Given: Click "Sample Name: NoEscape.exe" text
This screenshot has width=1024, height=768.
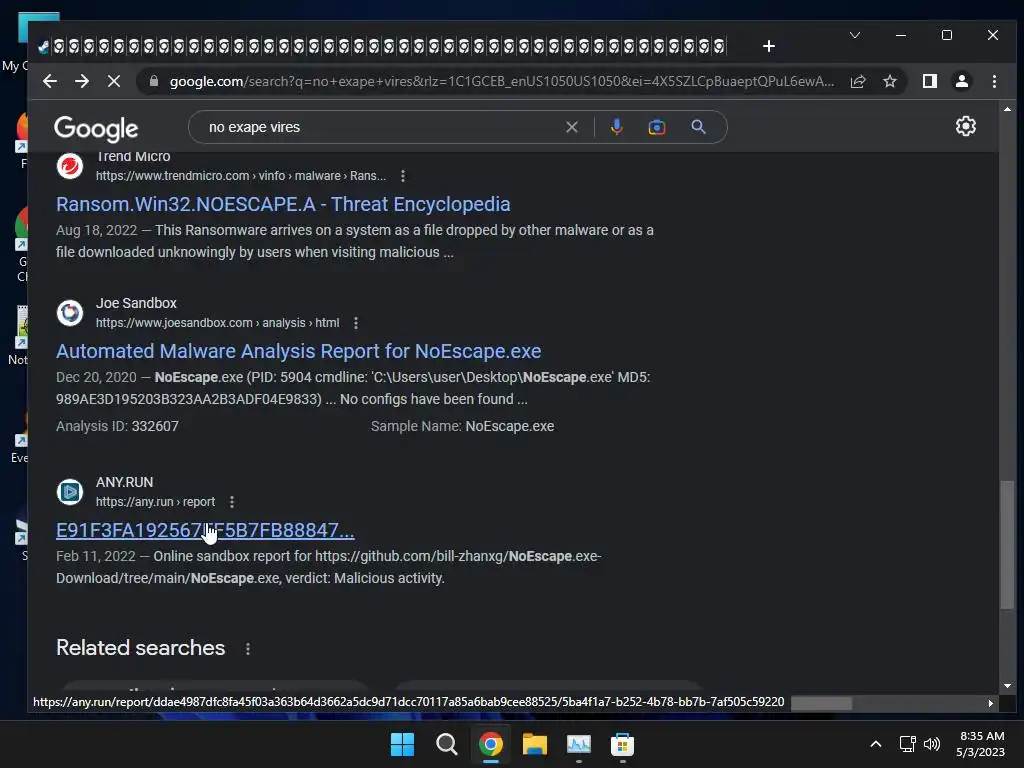Looking at the screenshot, I should click(462, 426).
